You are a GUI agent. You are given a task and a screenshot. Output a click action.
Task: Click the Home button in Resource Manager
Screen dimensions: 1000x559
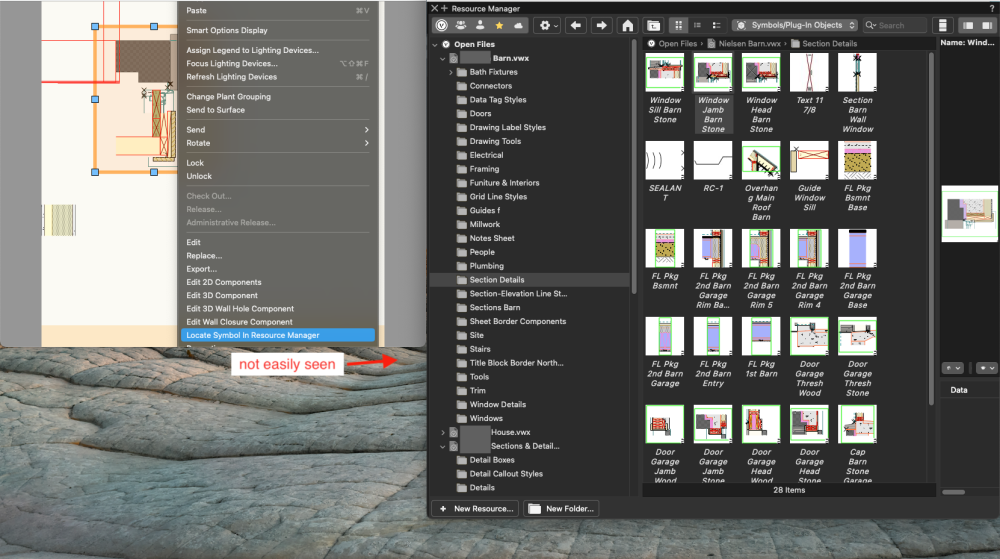627,25
